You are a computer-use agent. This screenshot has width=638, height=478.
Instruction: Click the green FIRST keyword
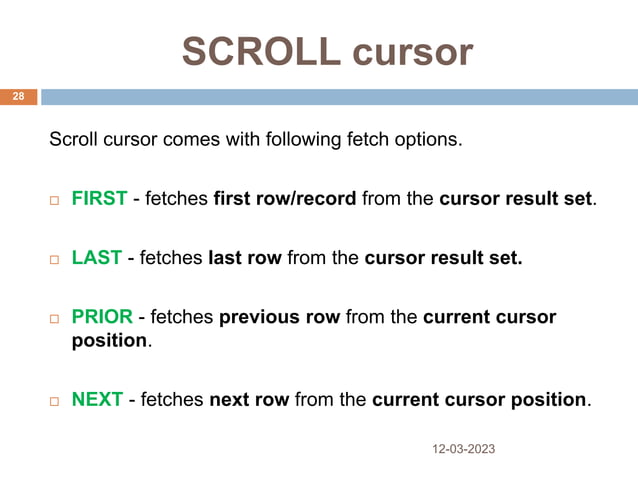(x=99, y=199)
